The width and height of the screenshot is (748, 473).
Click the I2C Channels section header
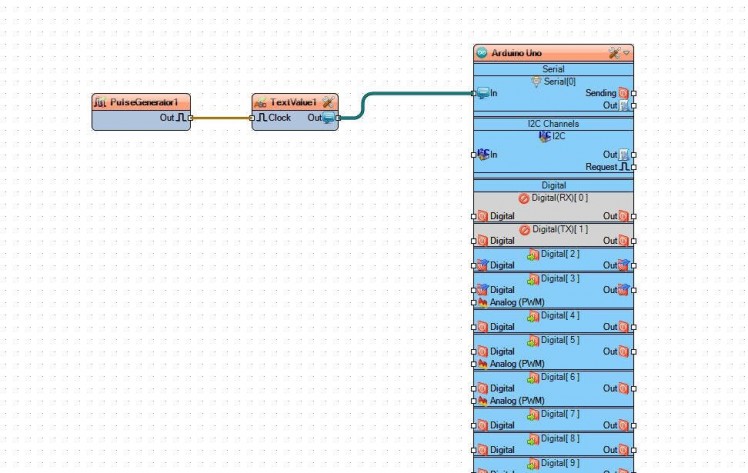coord(553,124)
